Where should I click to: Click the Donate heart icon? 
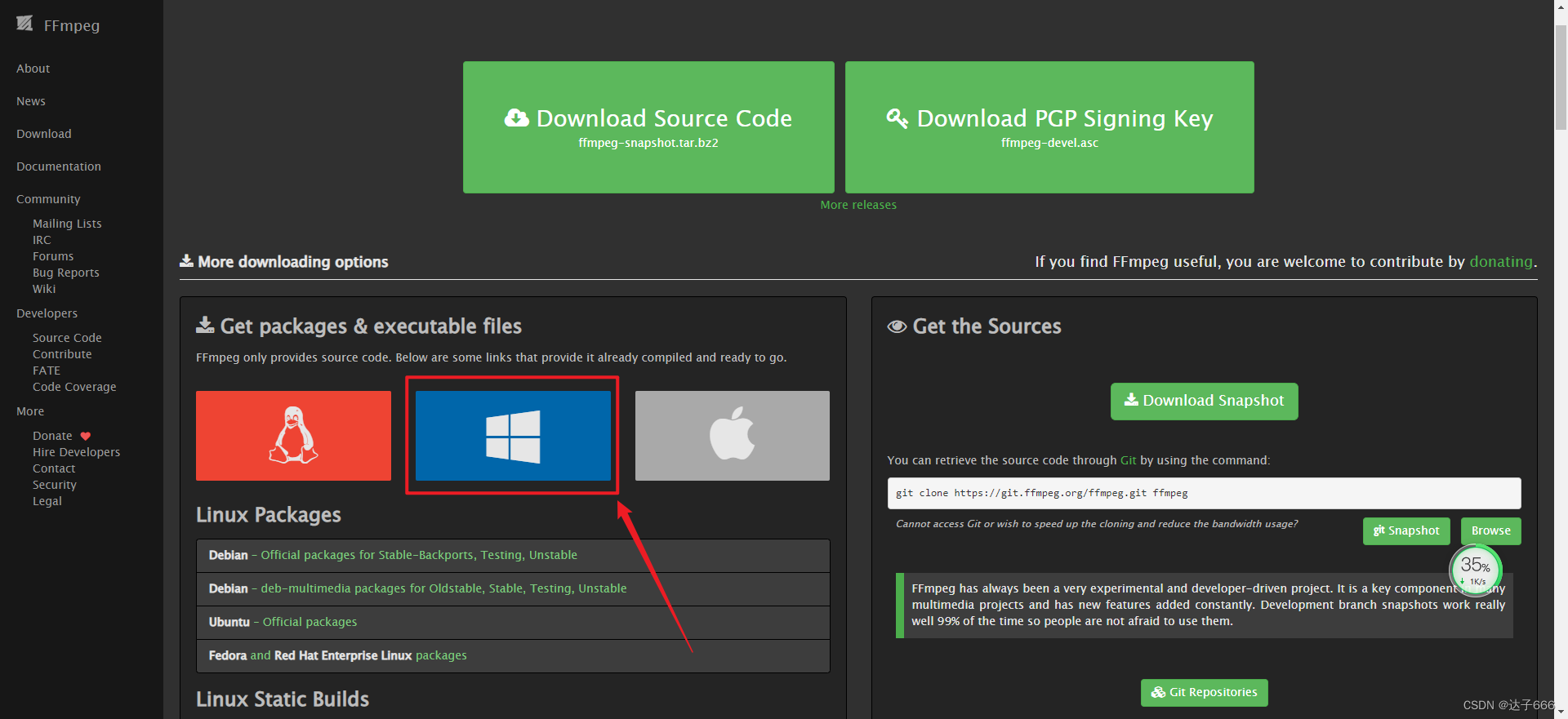86,436
